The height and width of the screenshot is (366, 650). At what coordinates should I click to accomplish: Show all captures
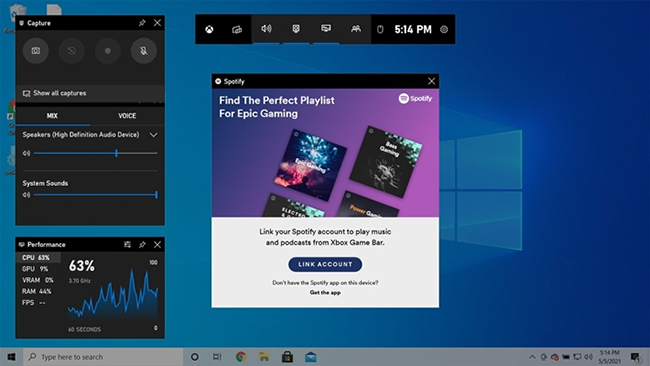(90, 93)
